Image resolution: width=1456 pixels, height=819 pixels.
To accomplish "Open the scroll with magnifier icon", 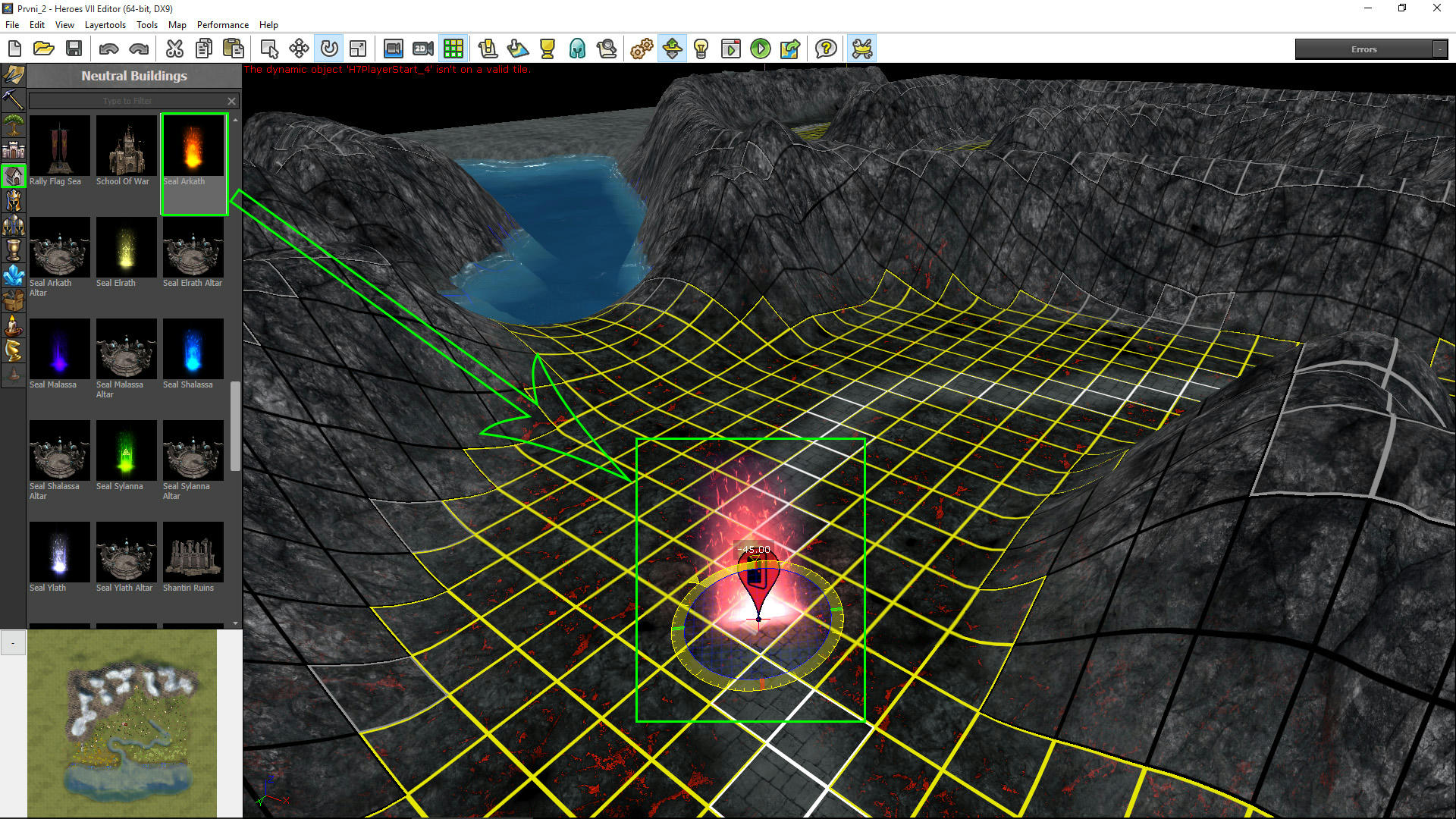I will tap(607, 49).
